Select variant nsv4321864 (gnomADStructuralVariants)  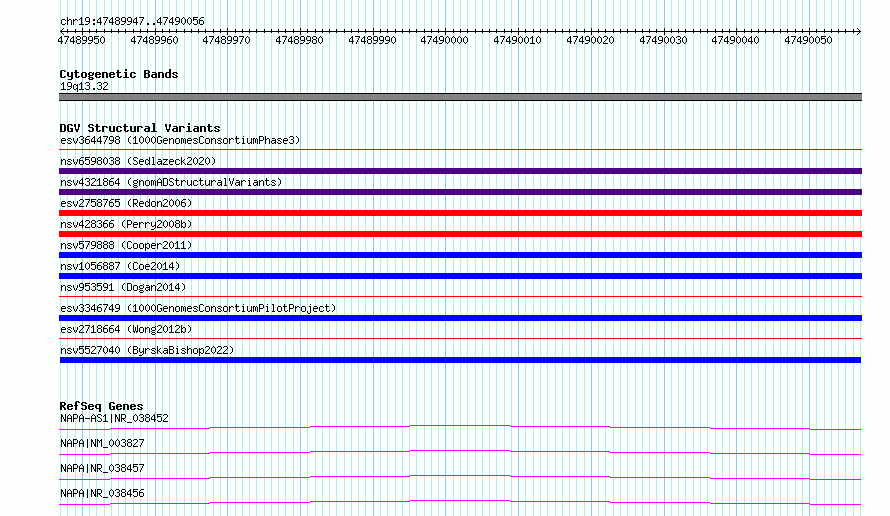click(x=171, y=182)
